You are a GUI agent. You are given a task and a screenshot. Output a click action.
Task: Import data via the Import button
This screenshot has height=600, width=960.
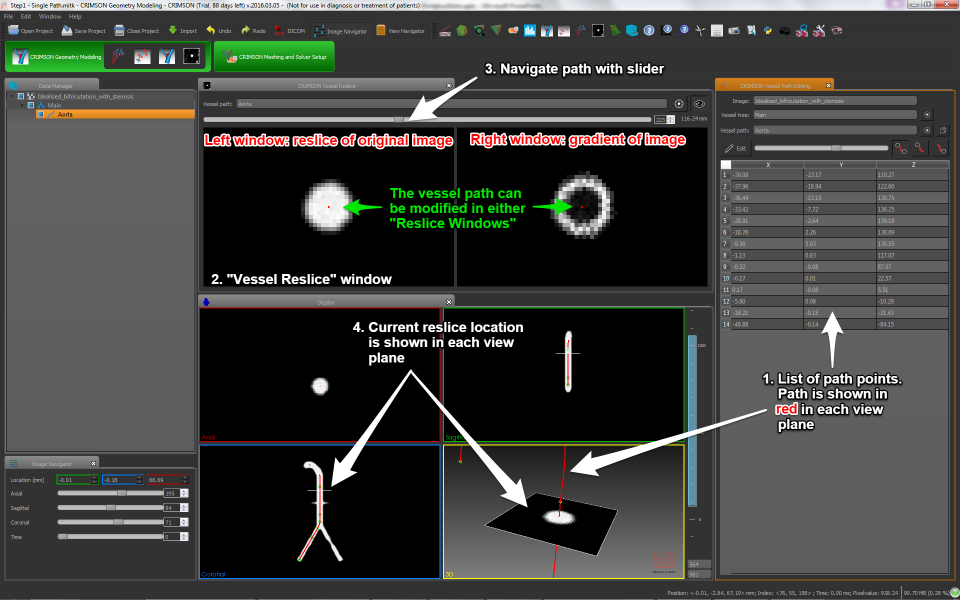point(182,31)
